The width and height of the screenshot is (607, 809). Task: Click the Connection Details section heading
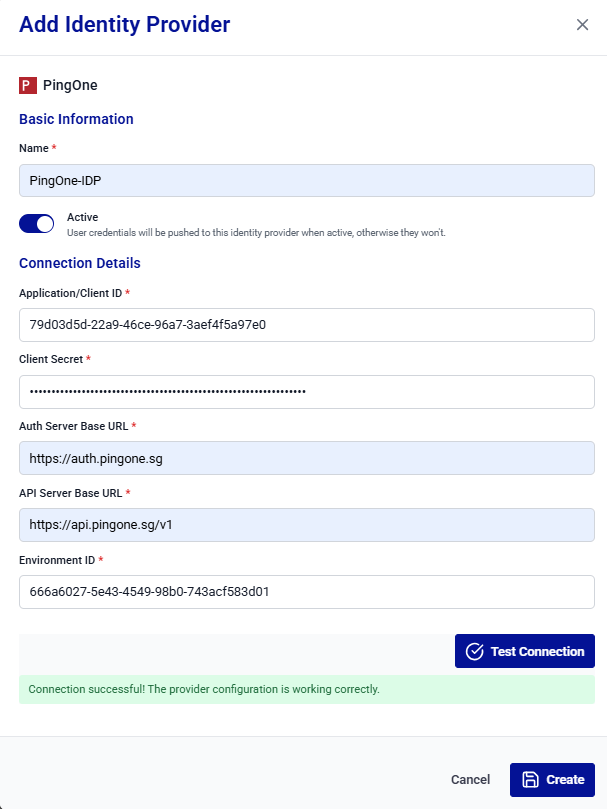[79, 263]
